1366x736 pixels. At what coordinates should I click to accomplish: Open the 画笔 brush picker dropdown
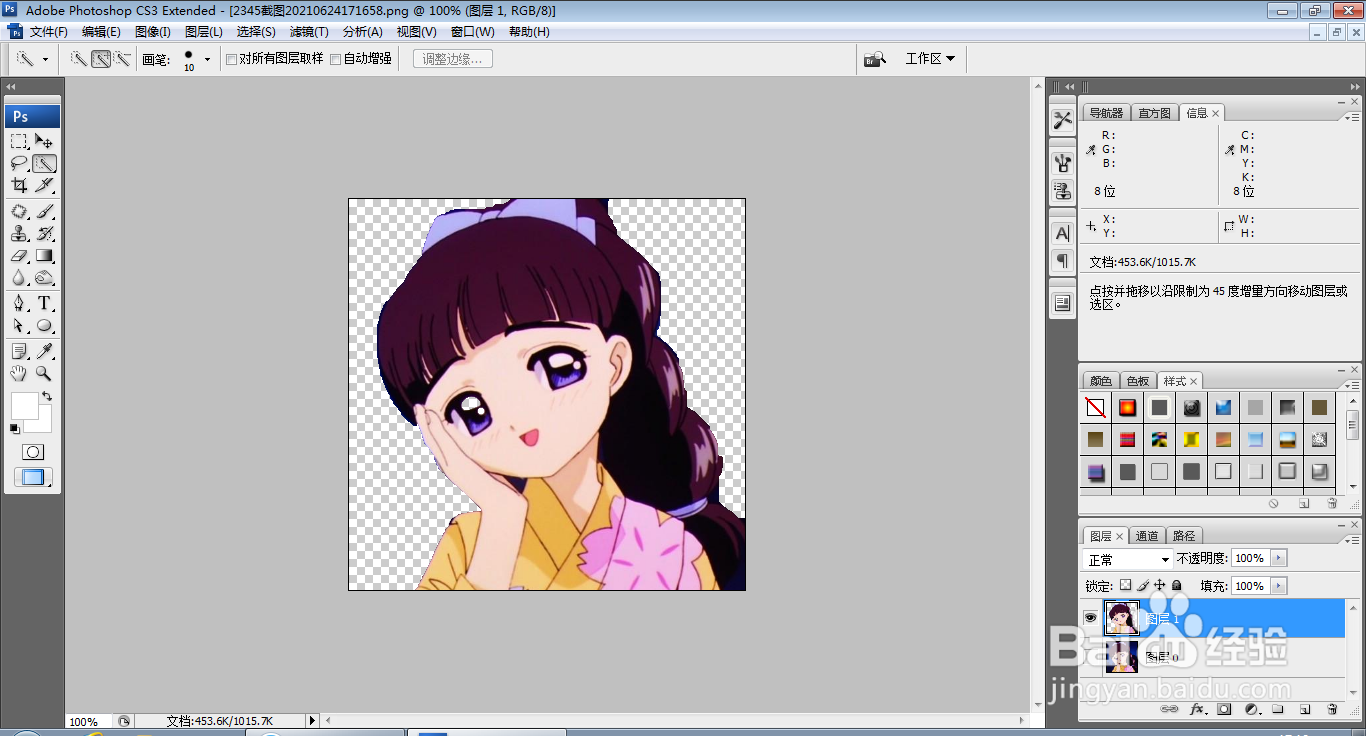(207, 60)
